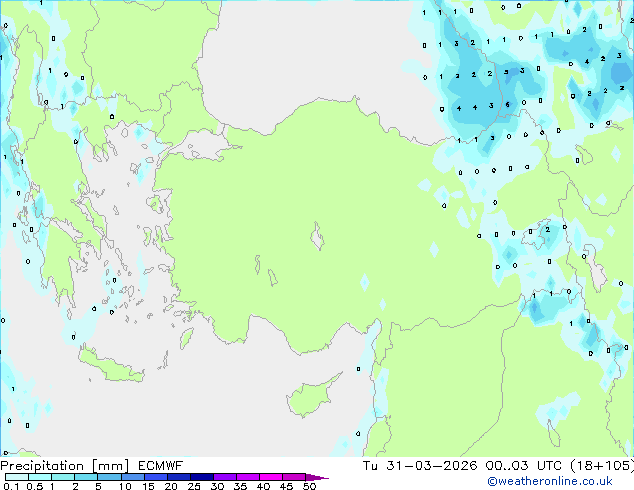The width and height of the screenshot is (634, 490).
Task: Click the 0.5–1 mm legend color swatch
Action: pos(40,477)
